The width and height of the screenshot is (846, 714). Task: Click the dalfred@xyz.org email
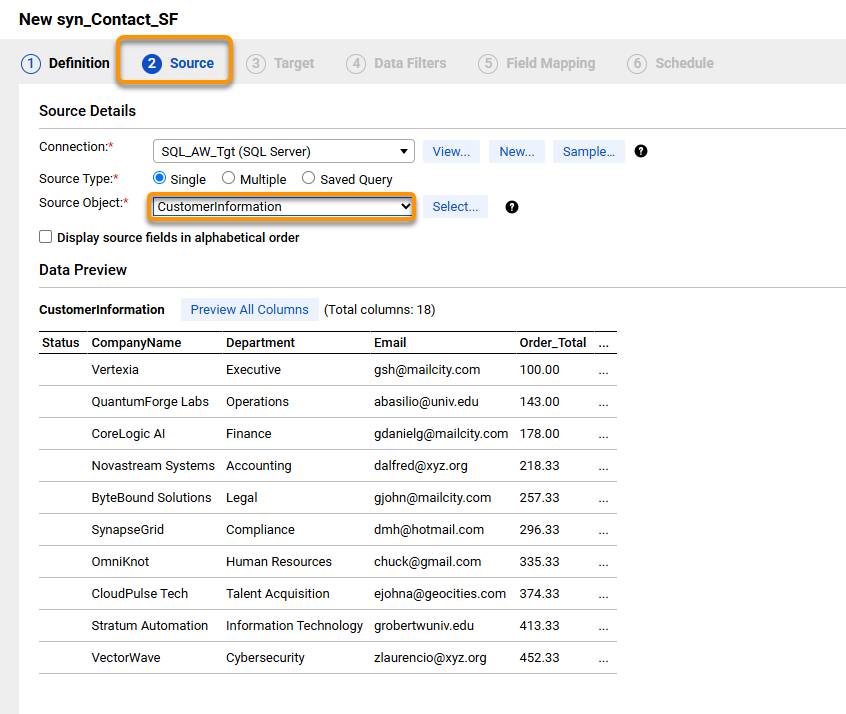tap(421, 466)
